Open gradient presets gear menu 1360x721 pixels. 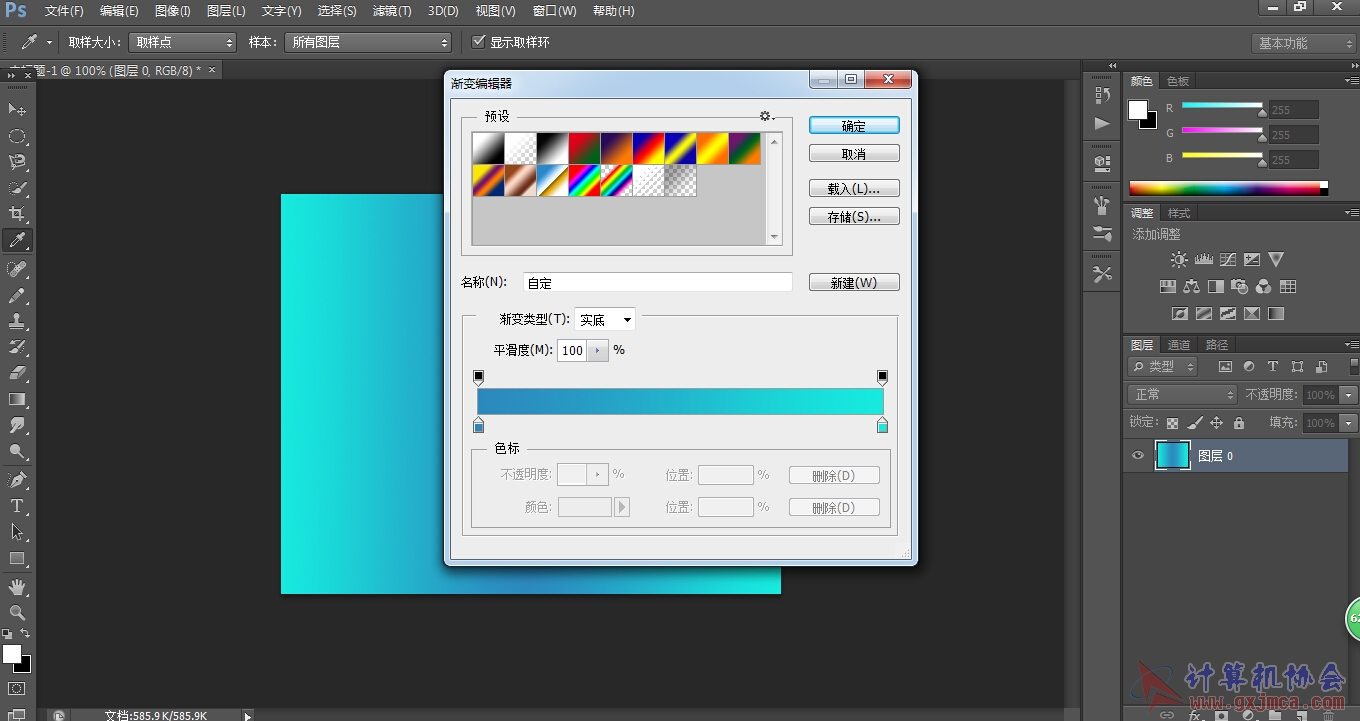click(x=767, y=116)
